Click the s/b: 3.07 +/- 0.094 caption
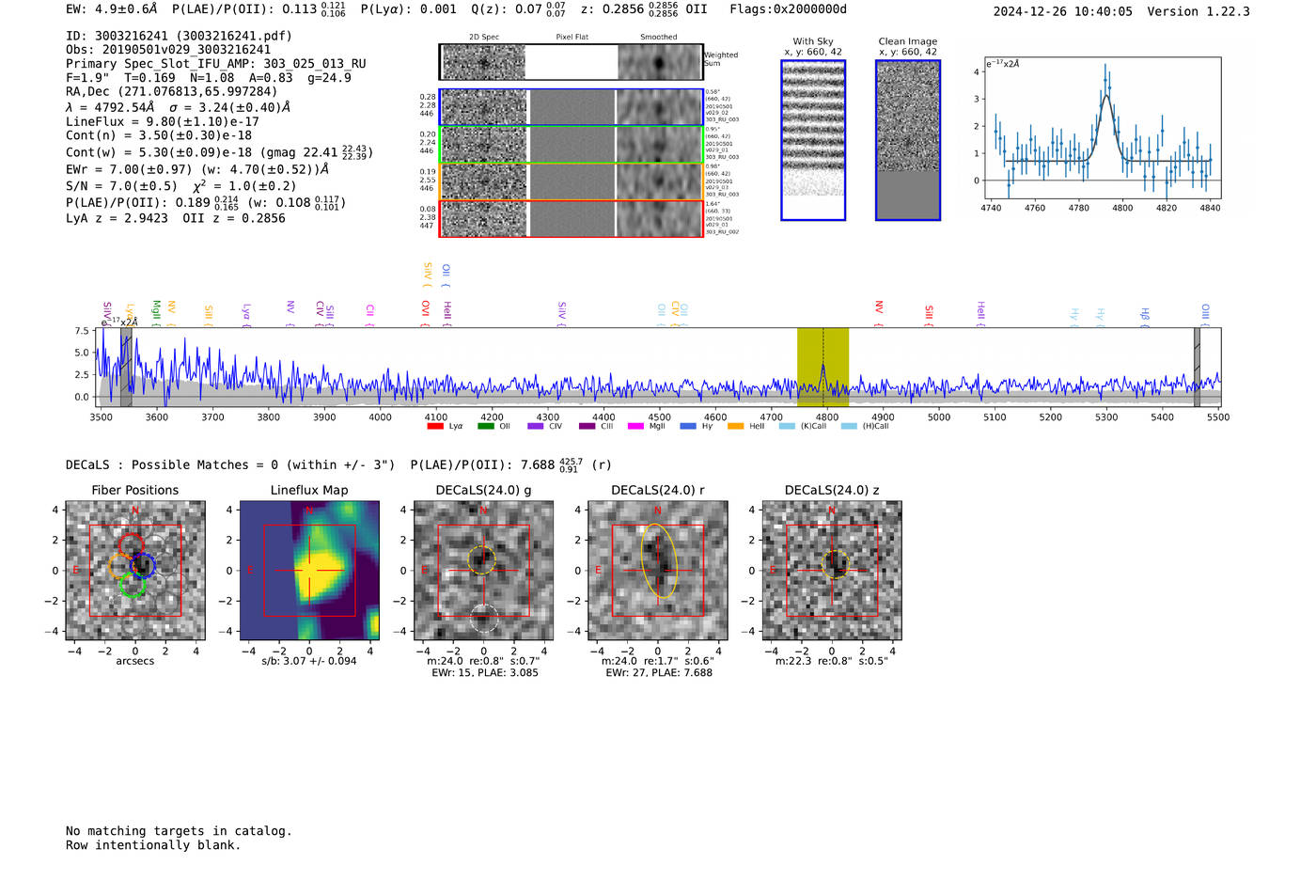The width and height of the screenshot is (1316, 896). (x=309, y=661)
